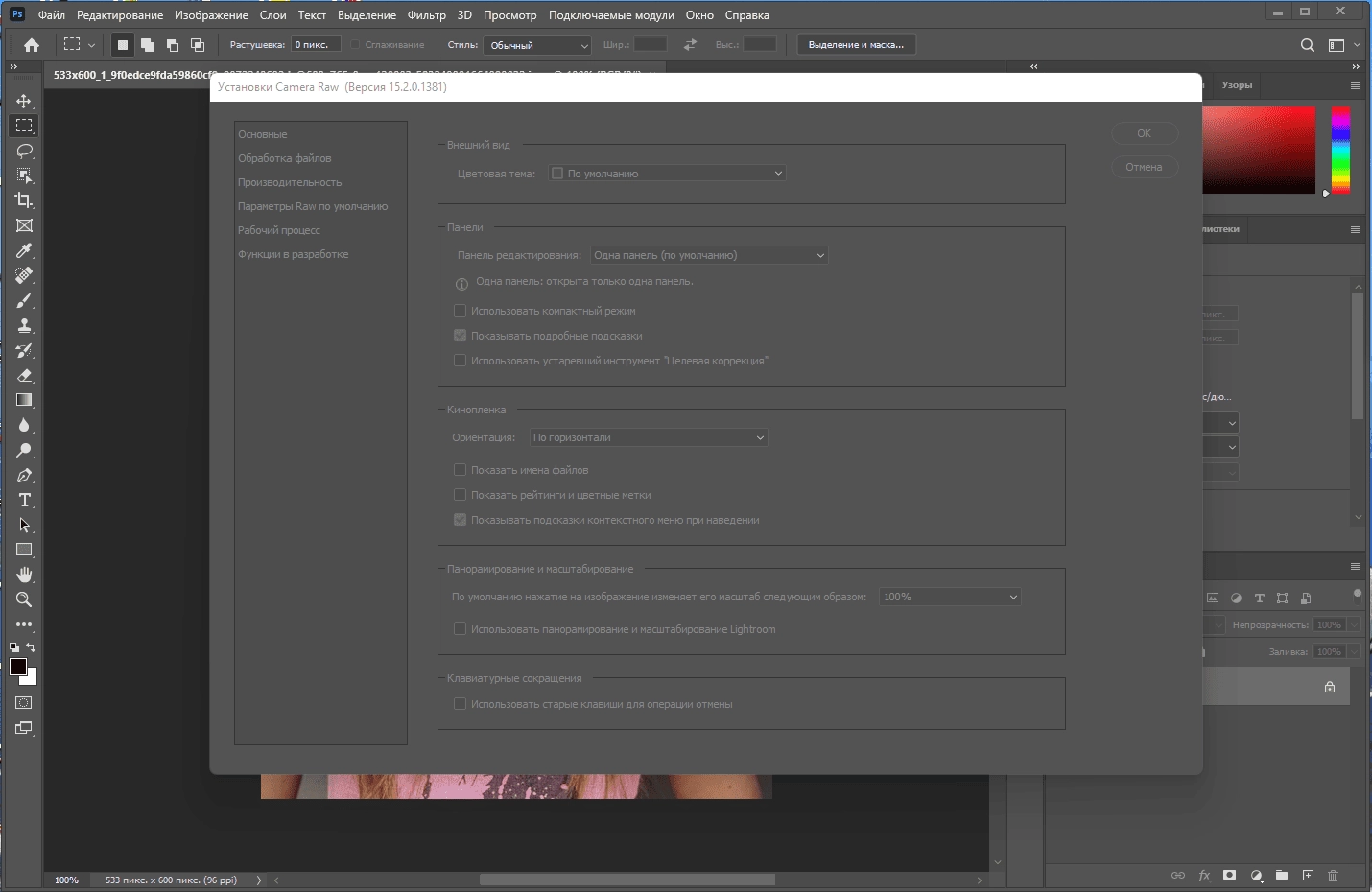
Task: Click the OK button in Camera Raw settings
Action: click(1145, 133)
